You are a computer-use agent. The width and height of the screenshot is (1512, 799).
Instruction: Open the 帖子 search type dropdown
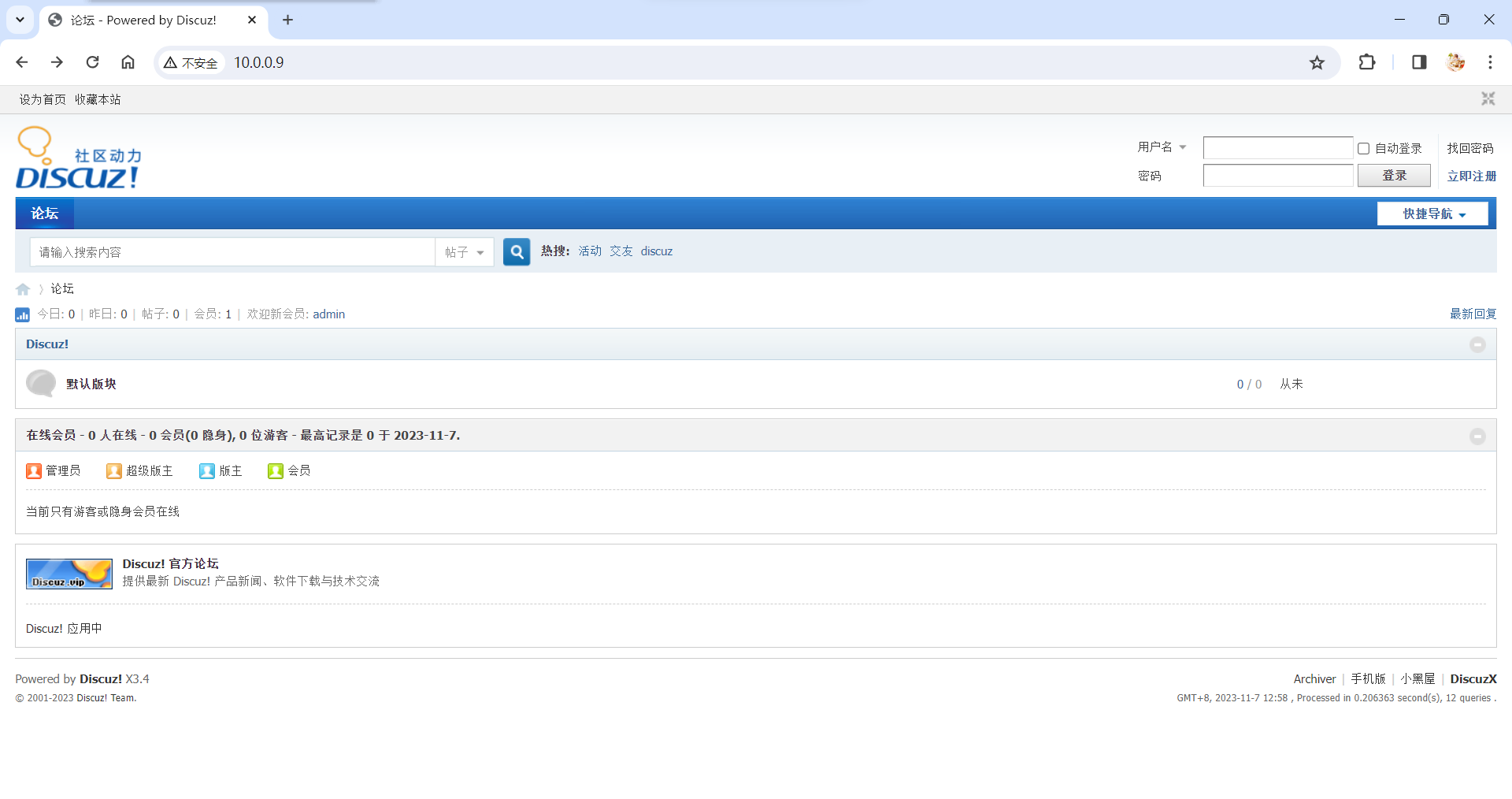(x=465, y=252)
